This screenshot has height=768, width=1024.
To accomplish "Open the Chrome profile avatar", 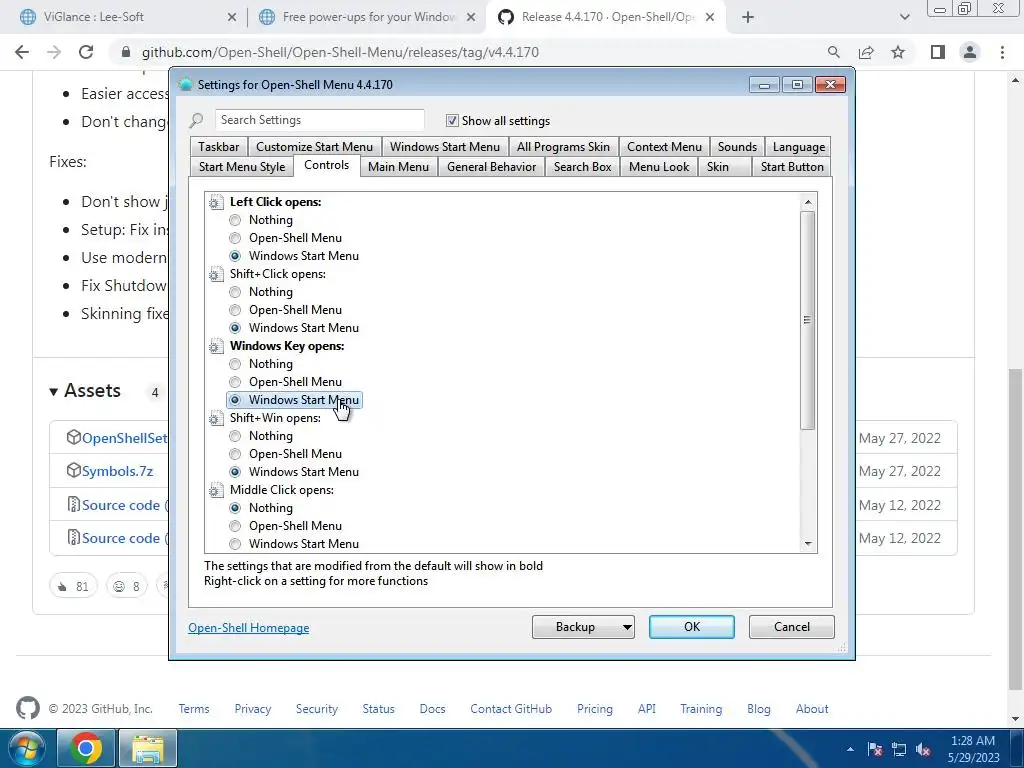I will point(970,52).
